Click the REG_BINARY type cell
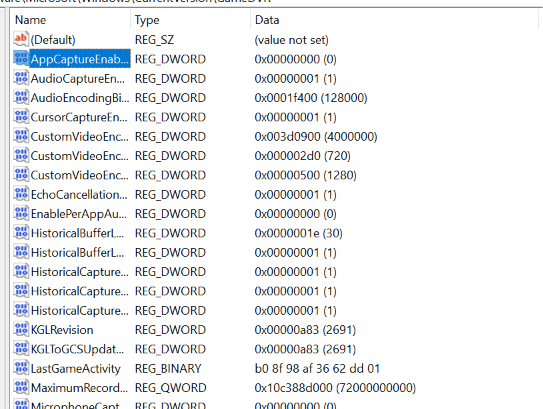The height and width of the screenshot is (409, 543). [x=168, y=369]
